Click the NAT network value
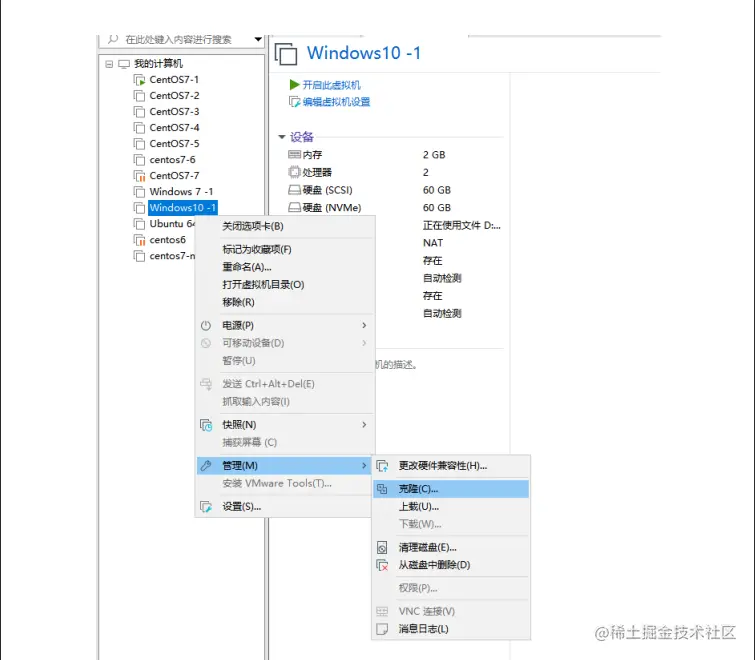Image resolution: width=755 pixels, height=660 pixels. tap(433, 243)
